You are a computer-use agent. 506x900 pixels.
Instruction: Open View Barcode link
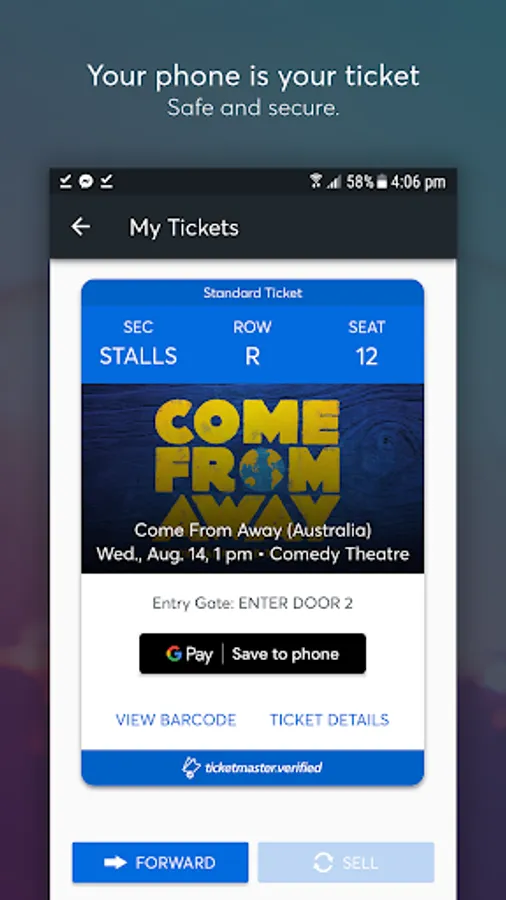(x=176, y=720)
